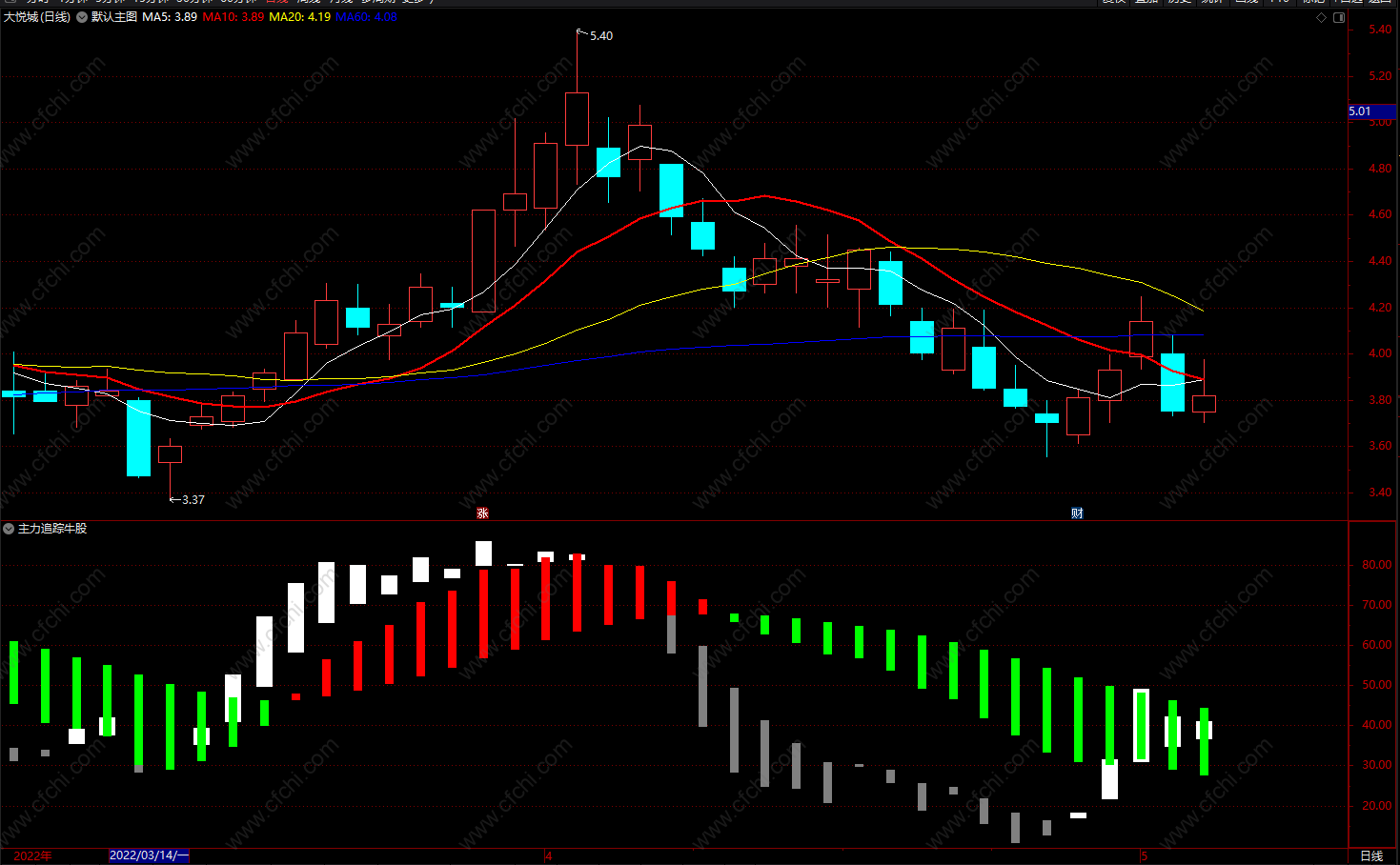Click the 80.00 indicator axis value
Viewport: 1400px width, 865px height.
(1377, 565)
